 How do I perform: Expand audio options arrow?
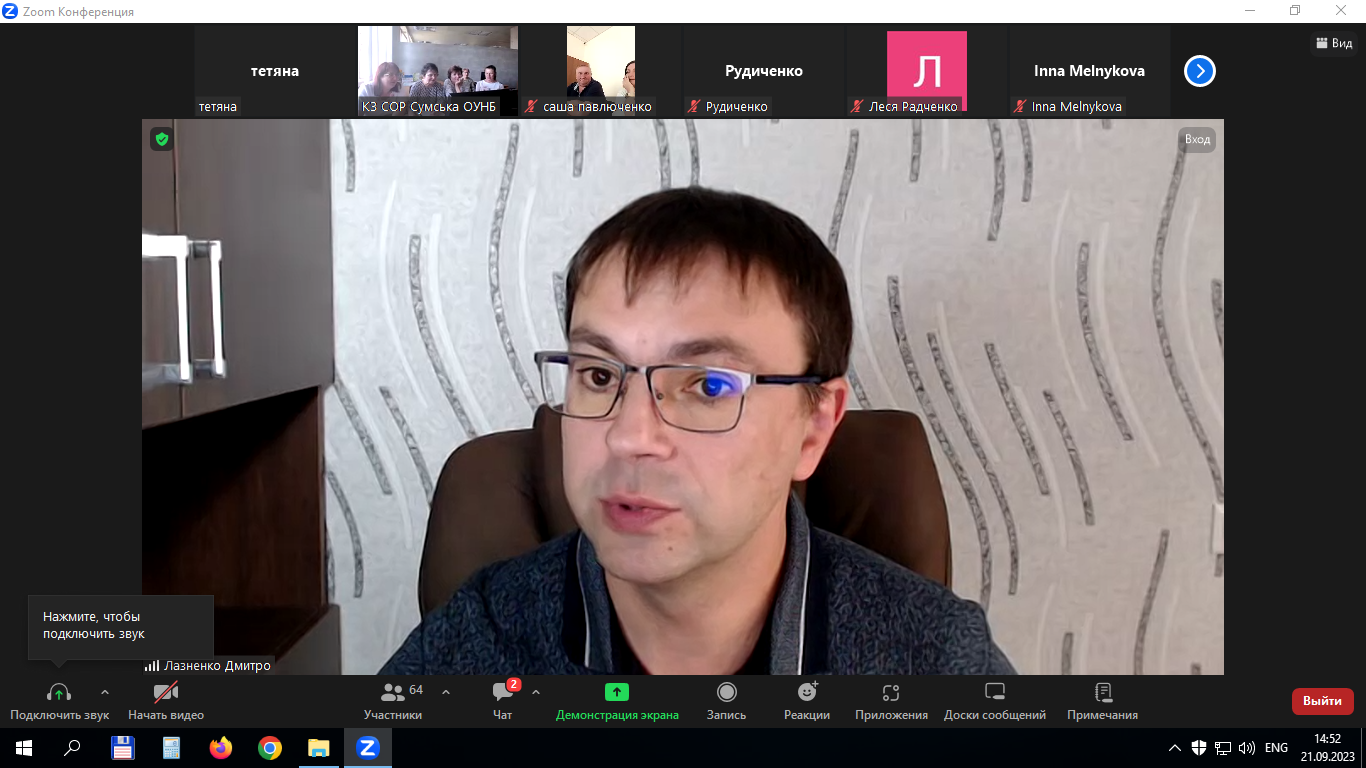(105, 692)
